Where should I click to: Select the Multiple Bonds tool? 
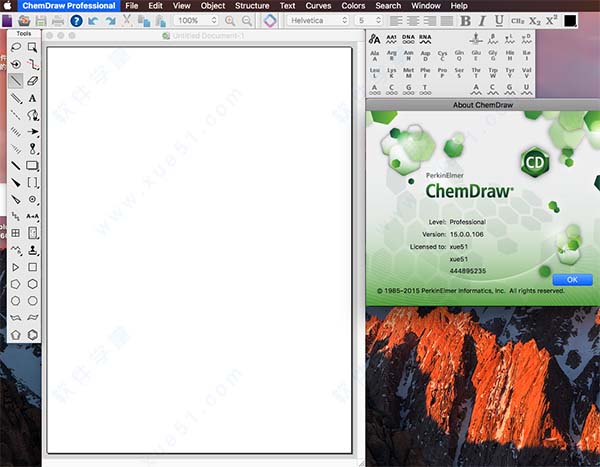coord(16,98)
